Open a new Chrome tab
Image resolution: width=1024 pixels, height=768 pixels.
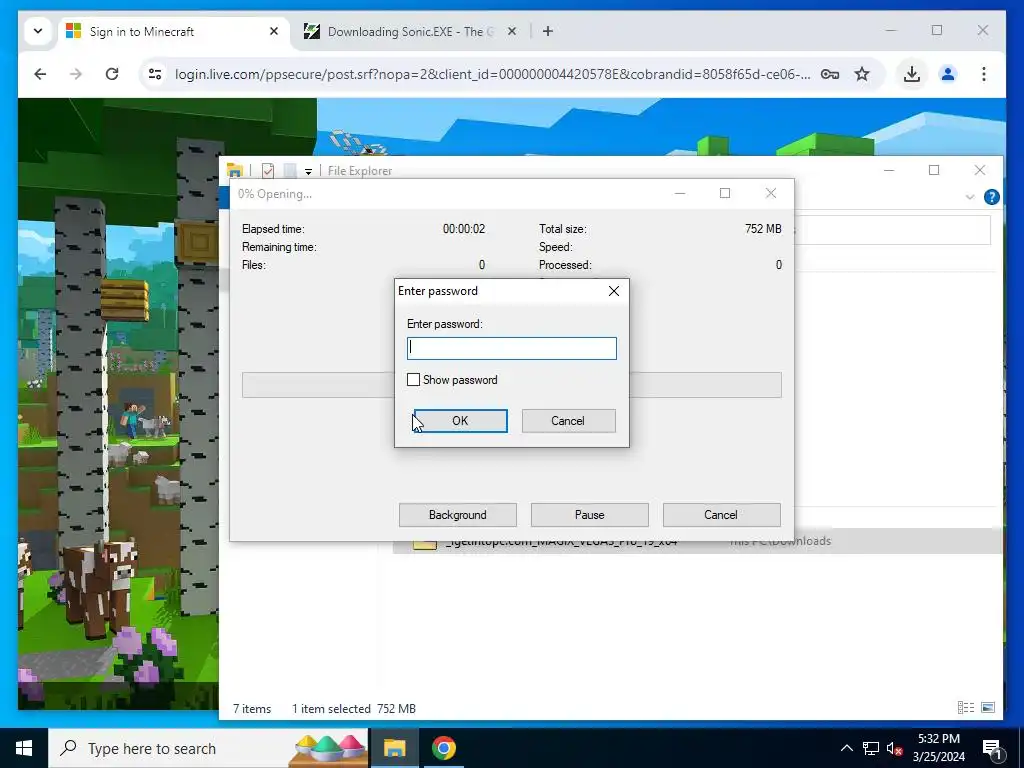[x=548, y=31]
